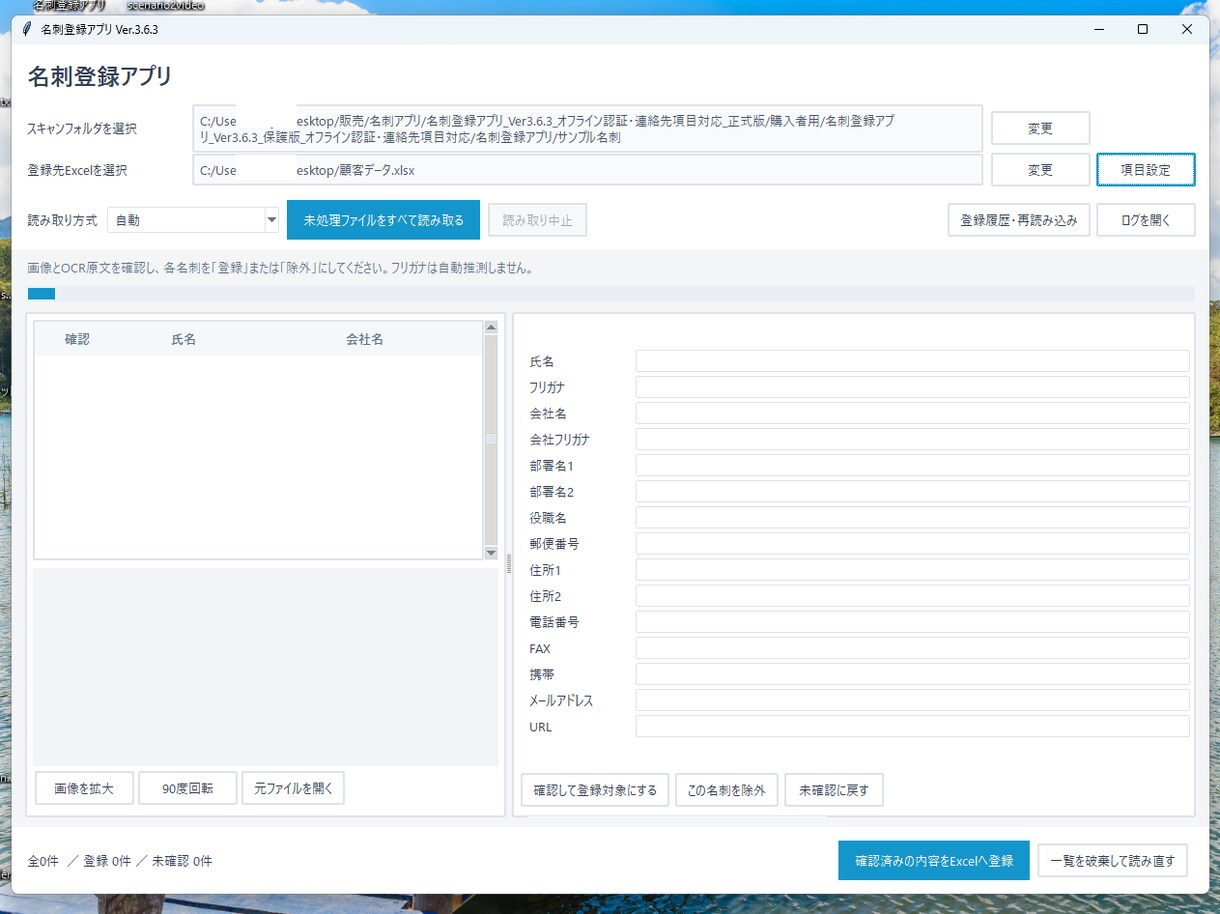Click 一覧を破棄して読み直す button
The width and height of the screenshot is (1220, 914).
pyautogui.click(x=1112, y=860)
